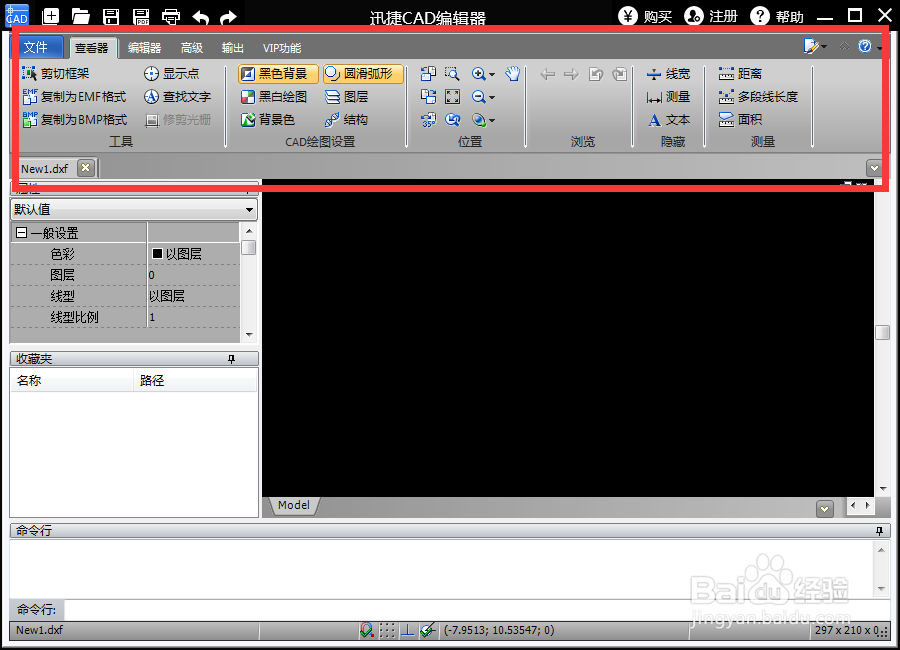Select the 面积 area measure tool
Screen dimensions: 900x650
(x=740, y=119)
